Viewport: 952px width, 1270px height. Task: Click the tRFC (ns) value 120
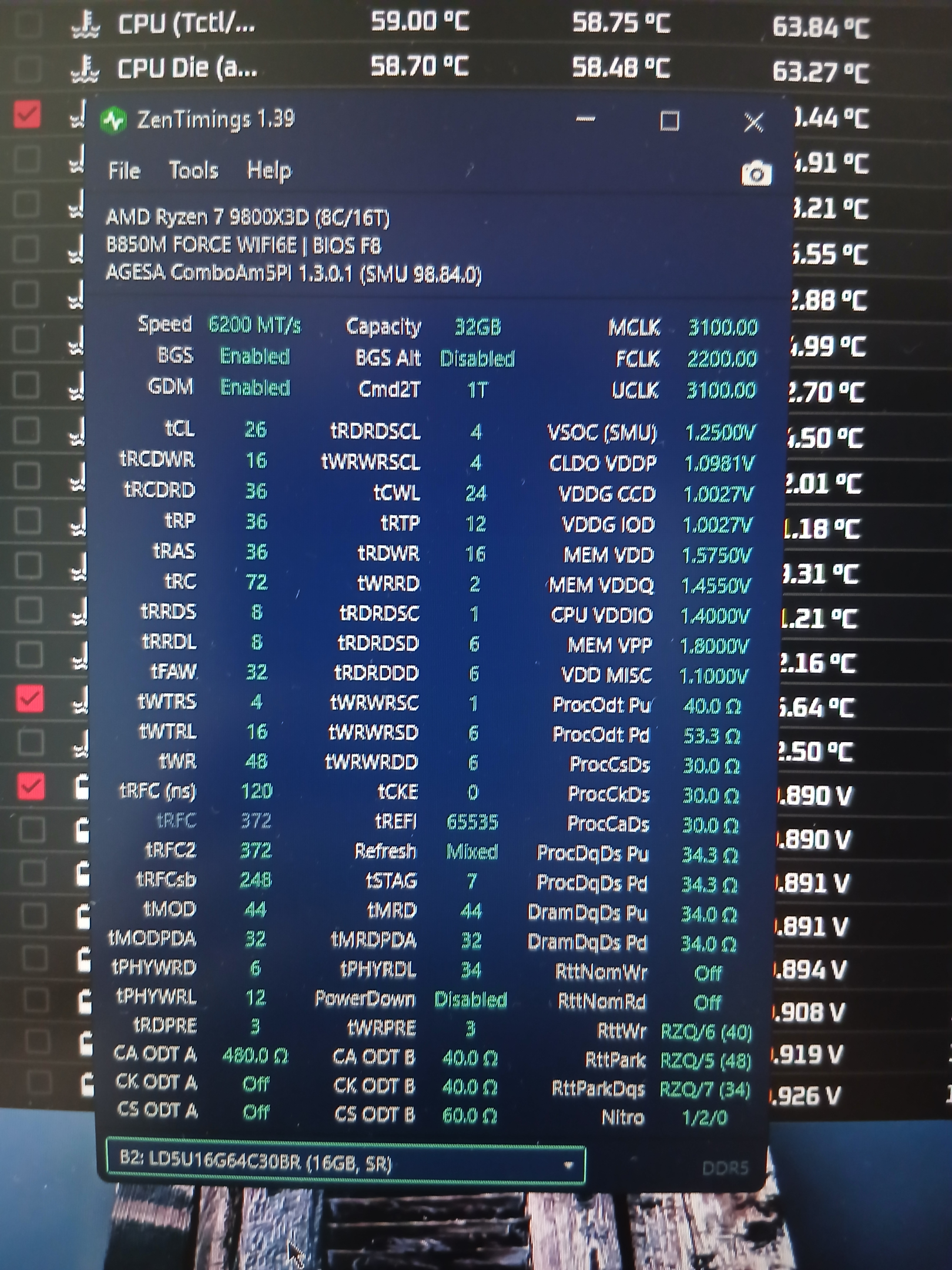pyautogui.click(x=257, y=791)
